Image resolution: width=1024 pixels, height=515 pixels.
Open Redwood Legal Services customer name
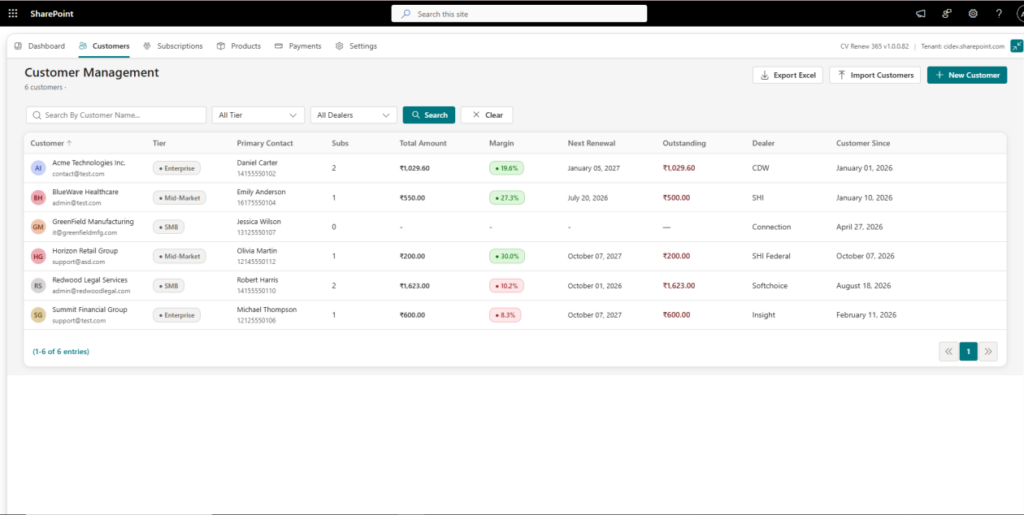click(90, 280)
